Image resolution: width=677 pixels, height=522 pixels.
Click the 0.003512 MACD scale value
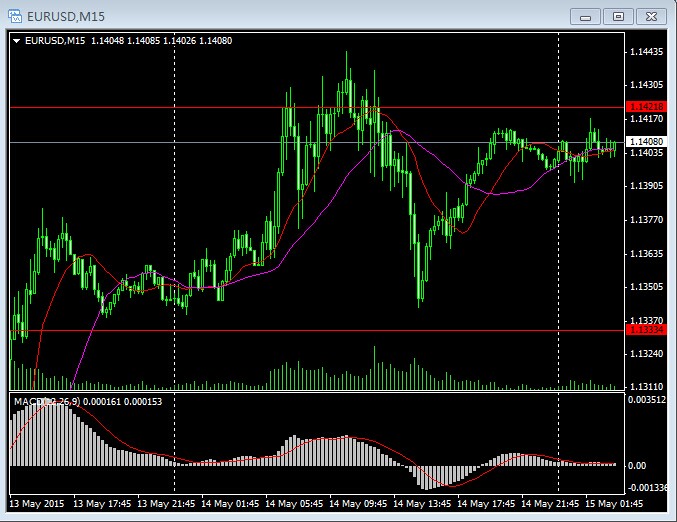coord(648,400)
